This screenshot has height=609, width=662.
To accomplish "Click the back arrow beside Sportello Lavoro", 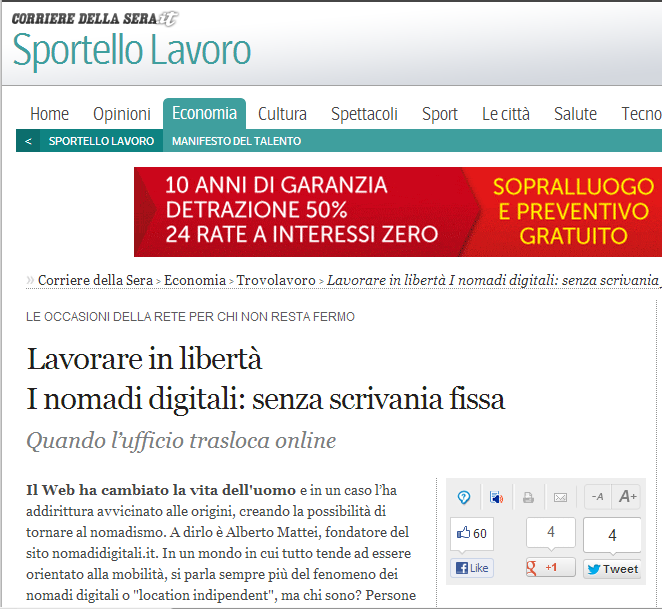I will tap(28, 141).
